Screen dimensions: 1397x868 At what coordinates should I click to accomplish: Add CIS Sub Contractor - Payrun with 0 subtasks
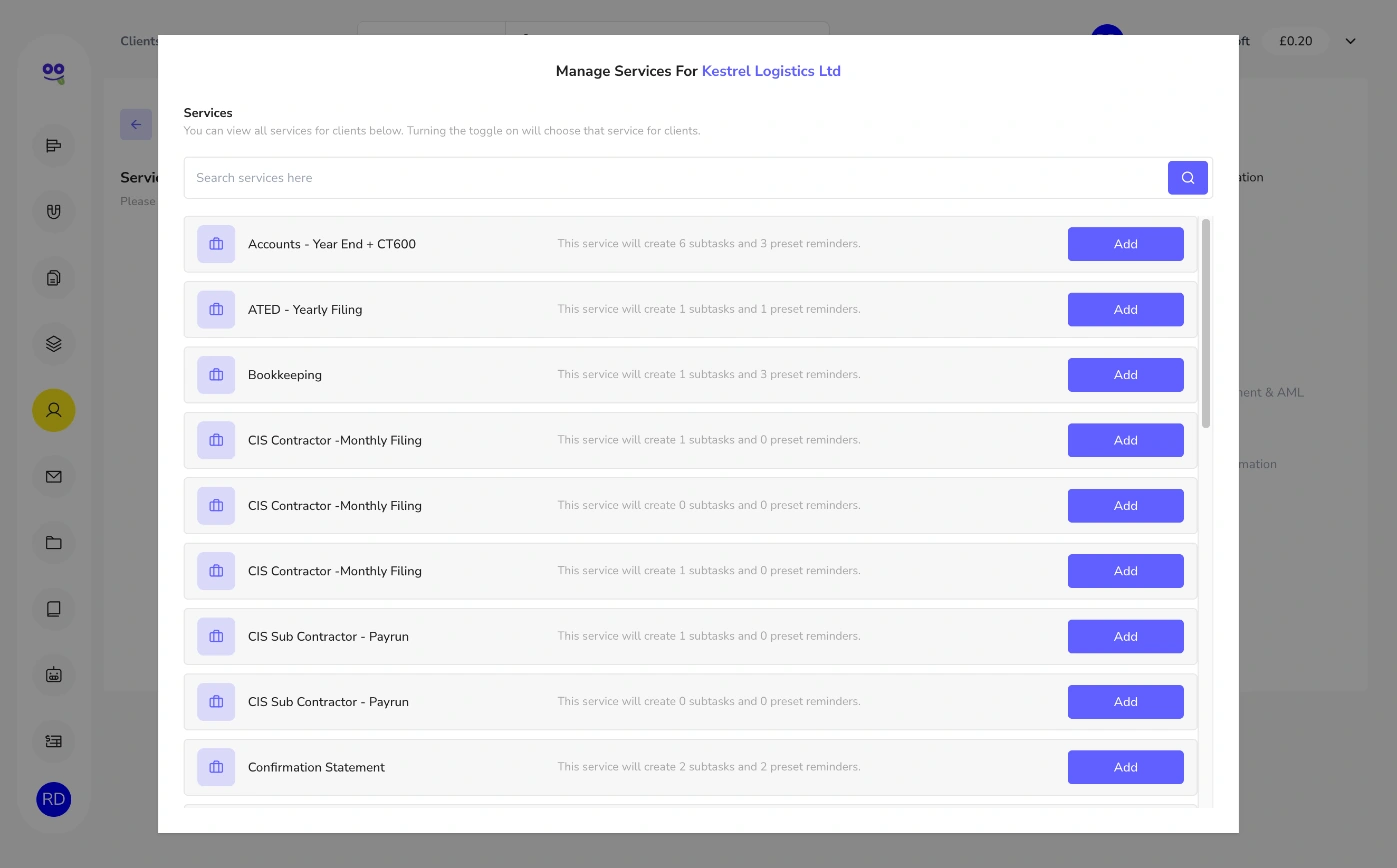point(1125,702)
